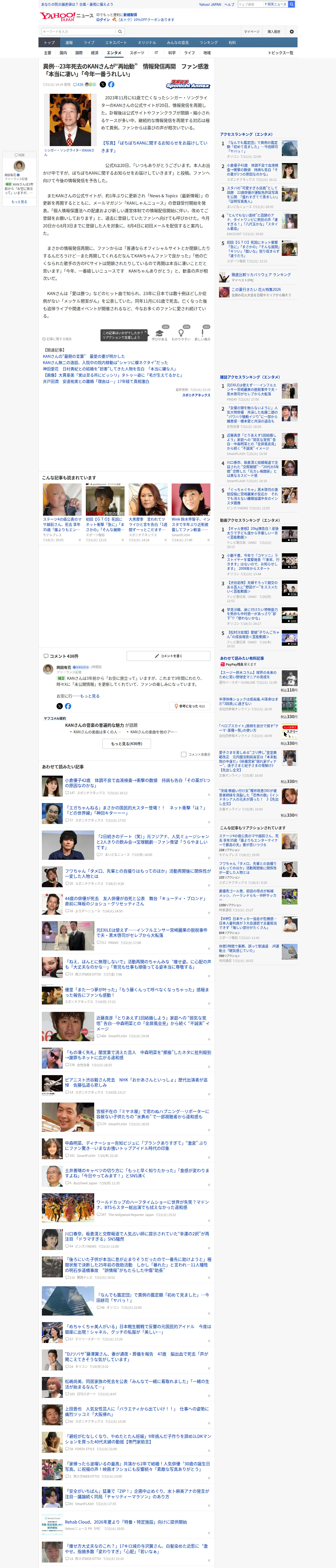Open the オリジナル tab
The width and height of the screenshot is (336, 1568).
[147, 43]
